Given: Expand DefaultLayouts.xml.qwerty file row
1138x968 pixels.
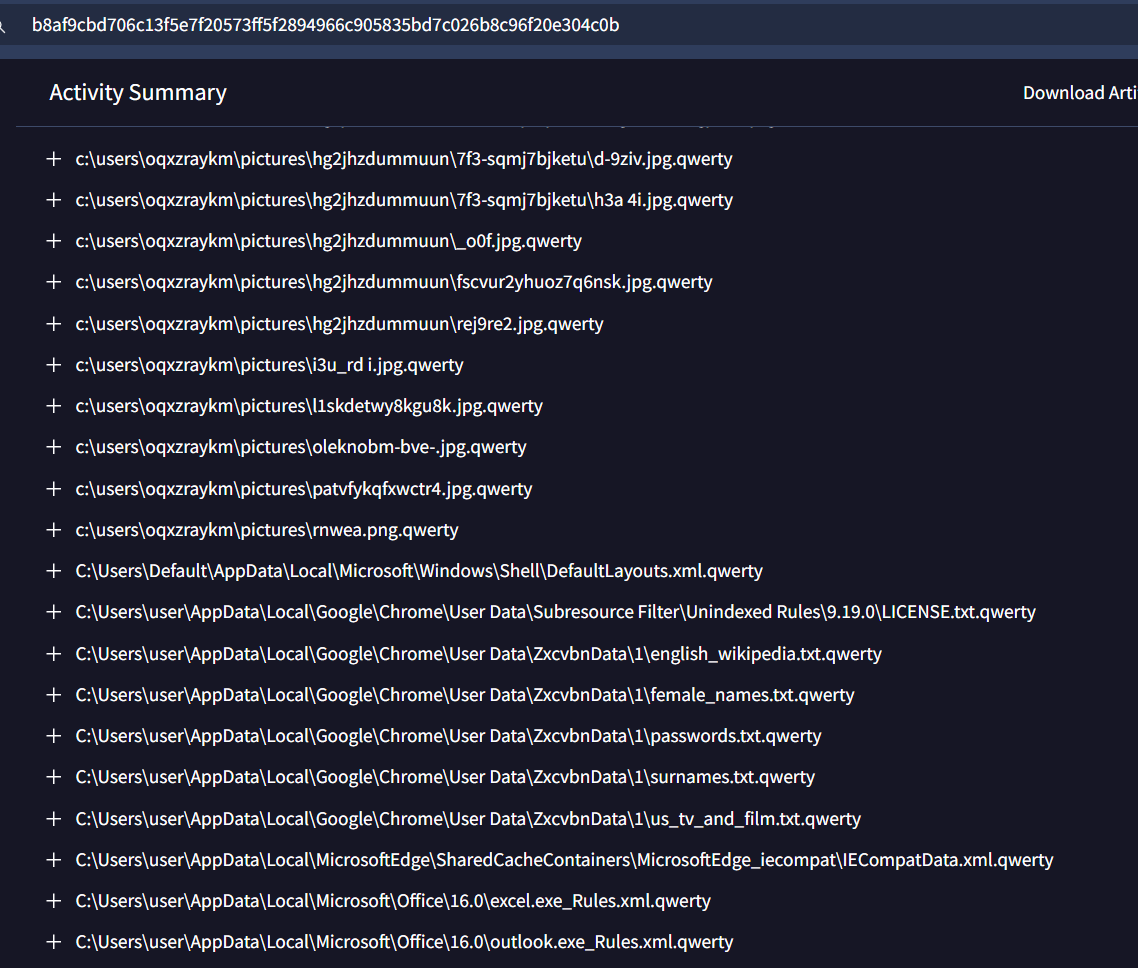Looking at the screenshot, I should click(54, 571).
